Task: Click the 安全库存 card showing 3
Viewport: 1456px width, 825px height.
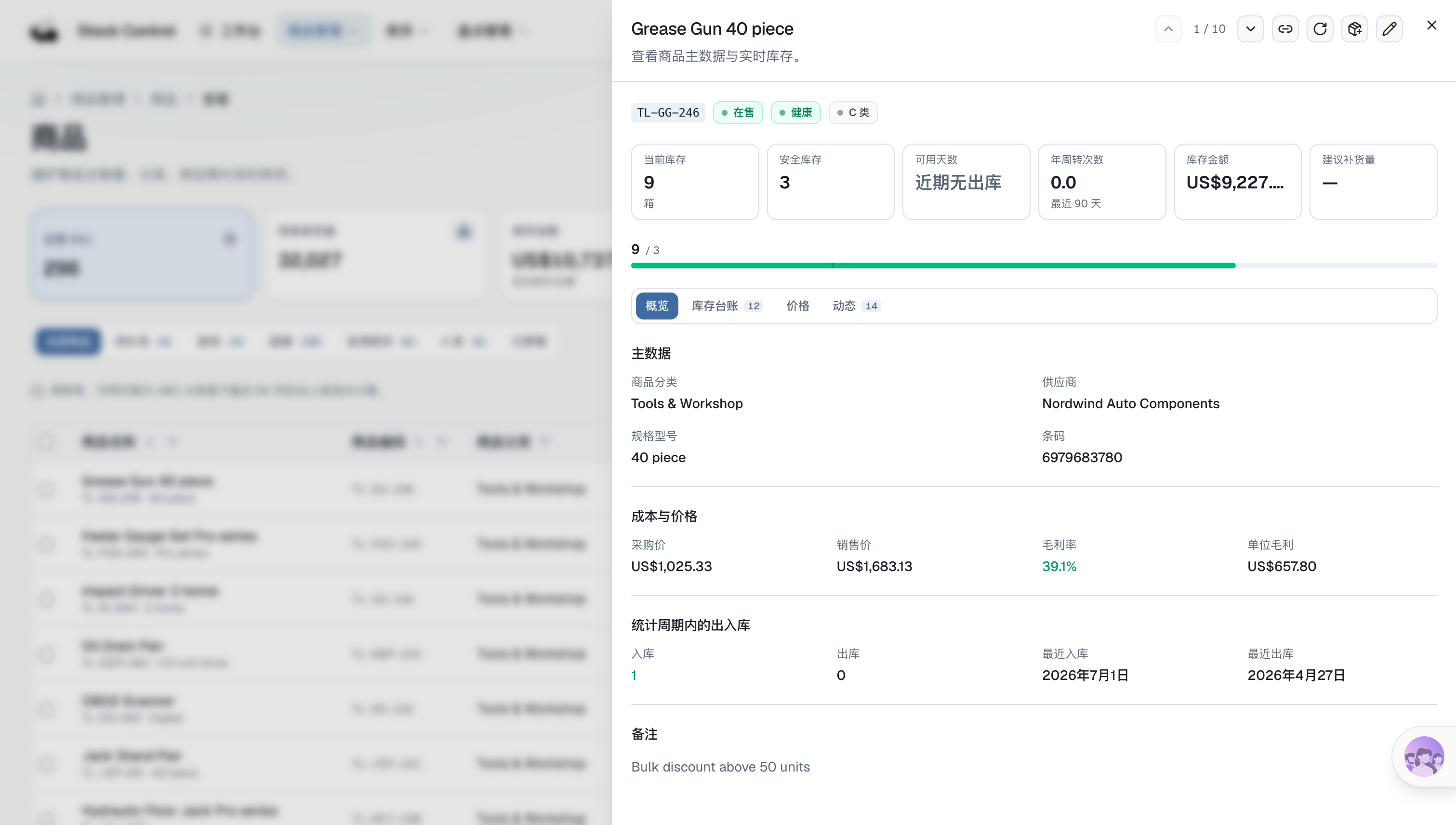Action: tap(830, 182)
